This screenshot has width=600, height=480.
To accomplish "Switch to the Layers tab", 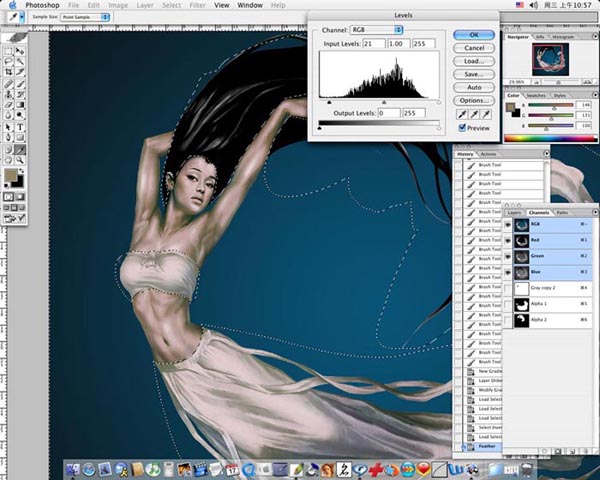I will (x=514, y=213).
